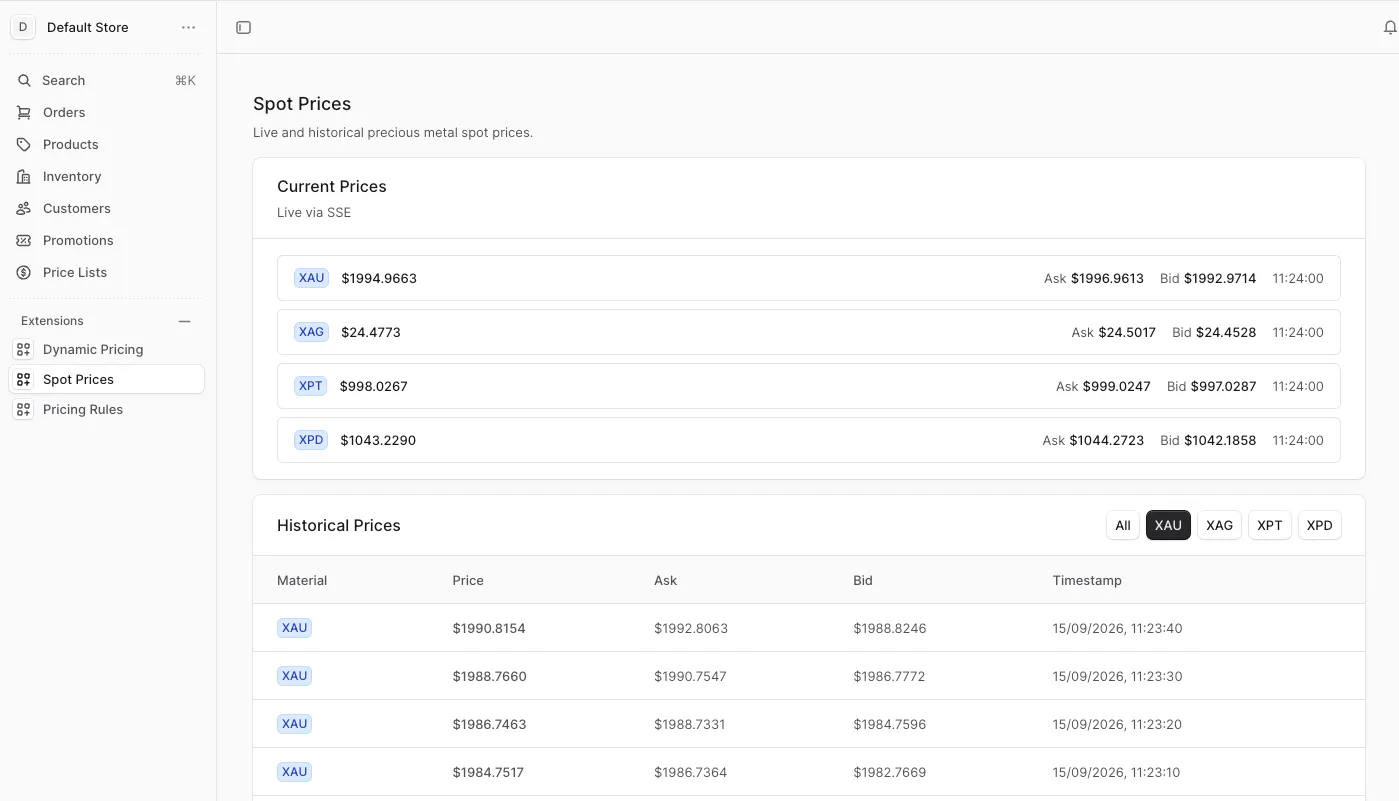Click the Dynamic Pricing extension icon
The height and width of the screenshot is (801, 1399).
click(24, 349)
